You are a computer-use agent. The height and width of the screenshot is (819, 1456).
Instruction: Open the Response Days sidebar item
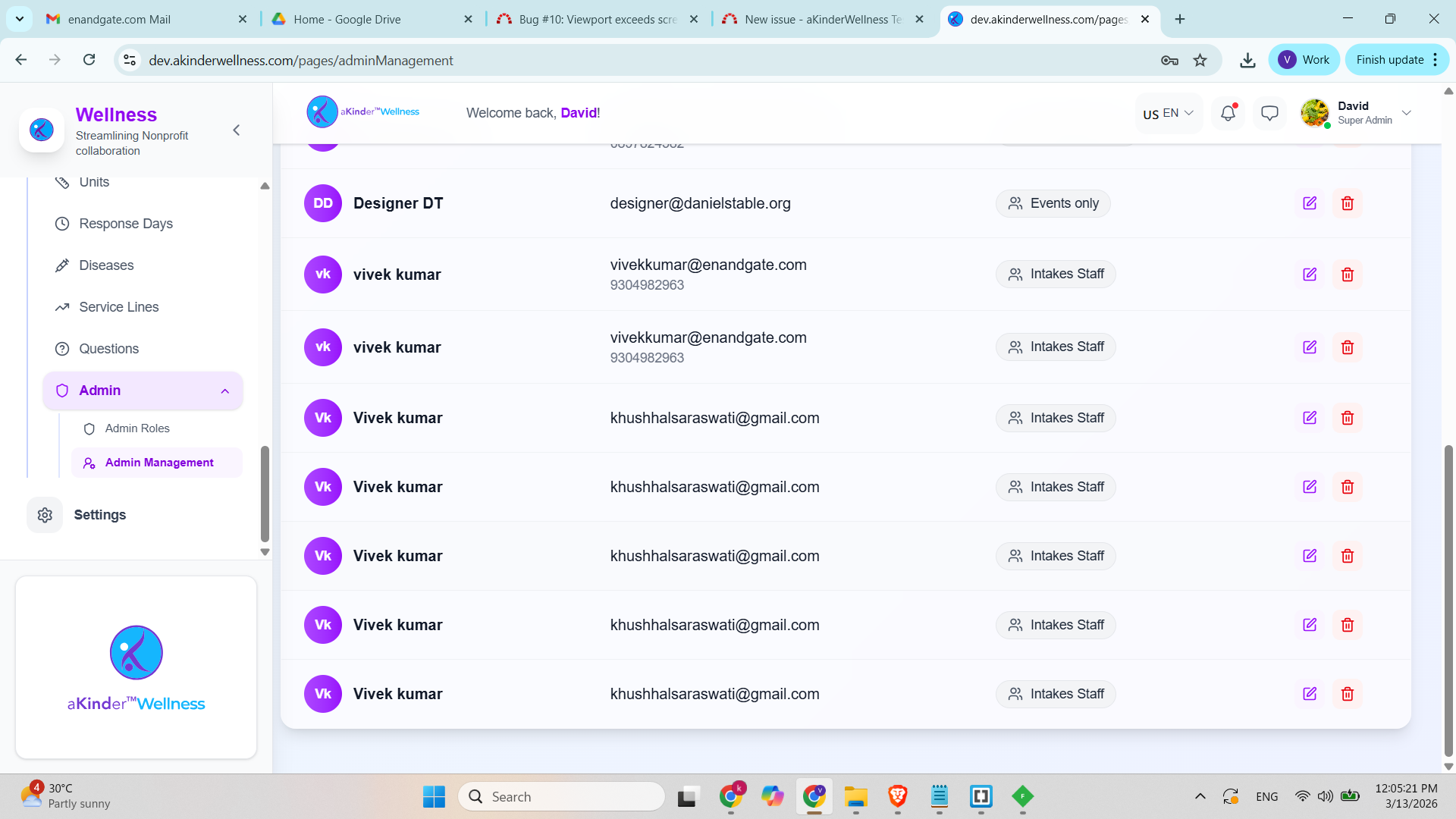click(126, 224)
